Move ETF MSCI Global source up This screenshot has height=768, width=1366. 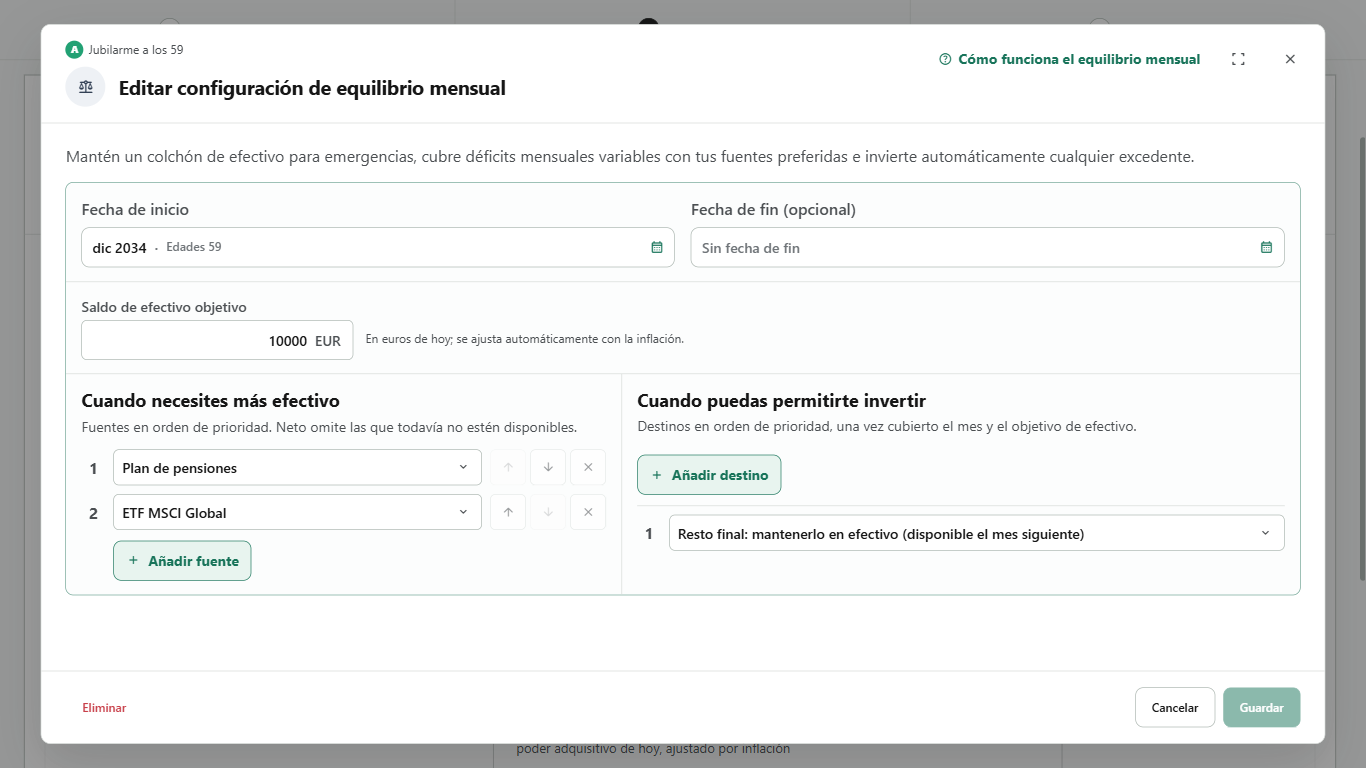pyautogui.click(x=508, y=513)
